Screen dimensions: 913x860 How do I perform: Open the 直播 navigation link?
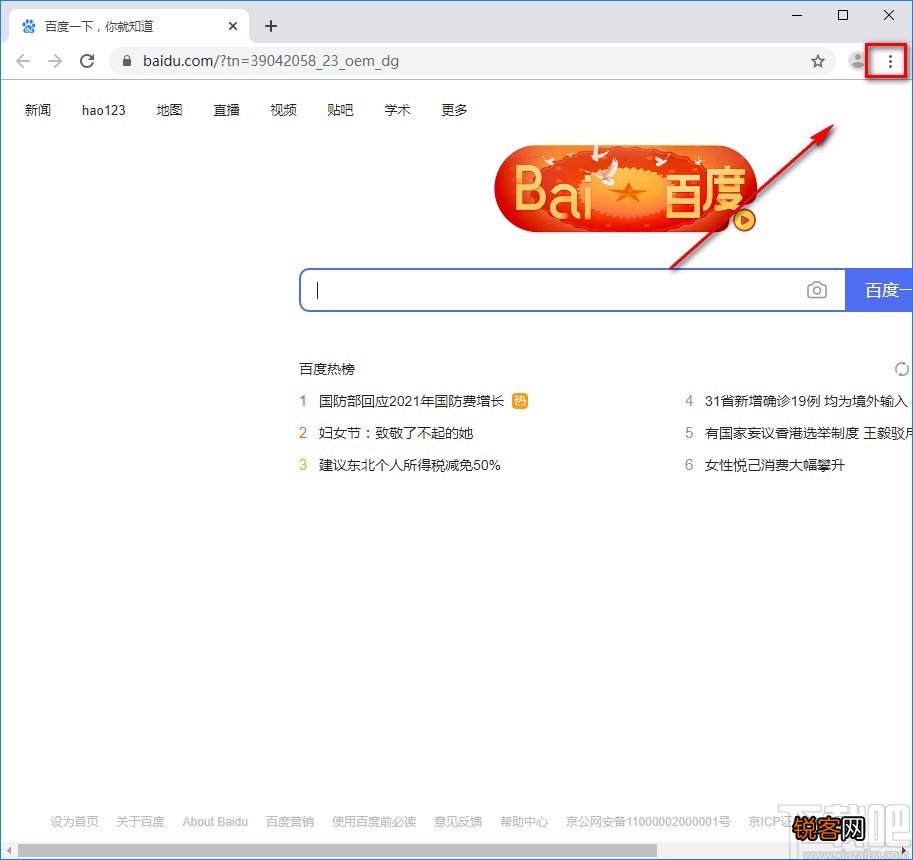point(227,109)
